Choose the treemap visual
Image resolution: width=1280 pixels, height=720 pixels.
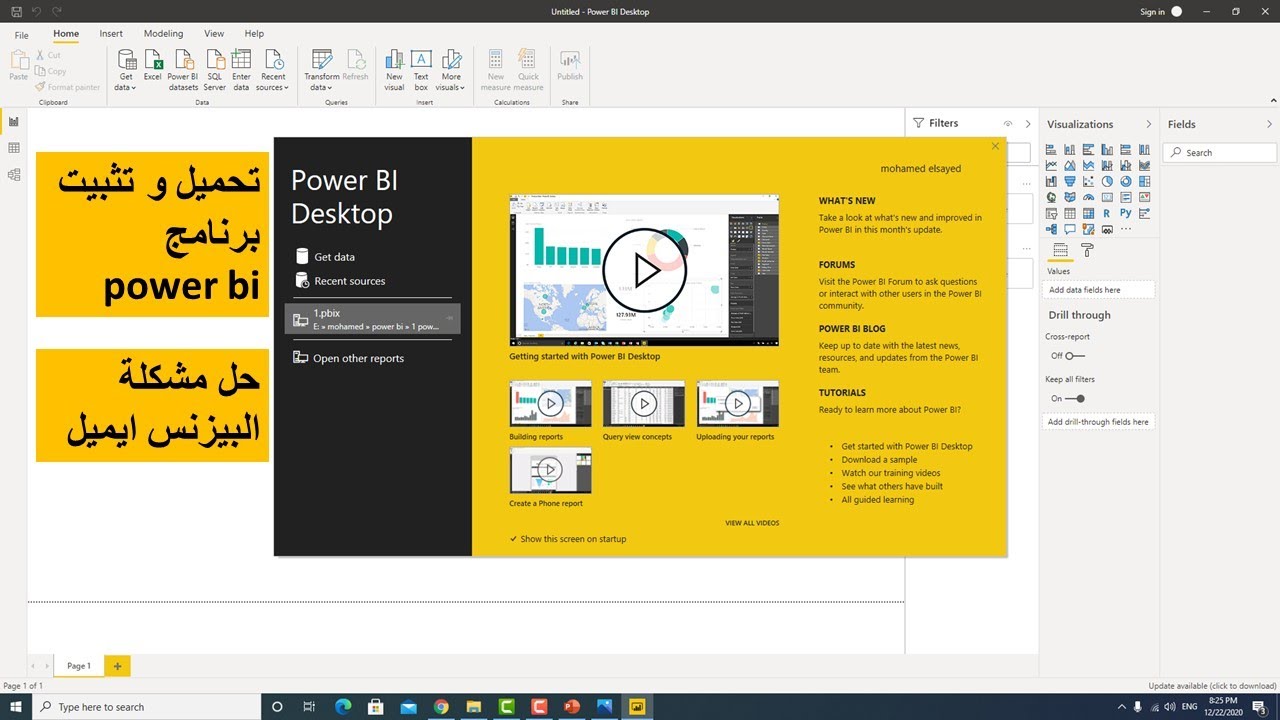1144,181
